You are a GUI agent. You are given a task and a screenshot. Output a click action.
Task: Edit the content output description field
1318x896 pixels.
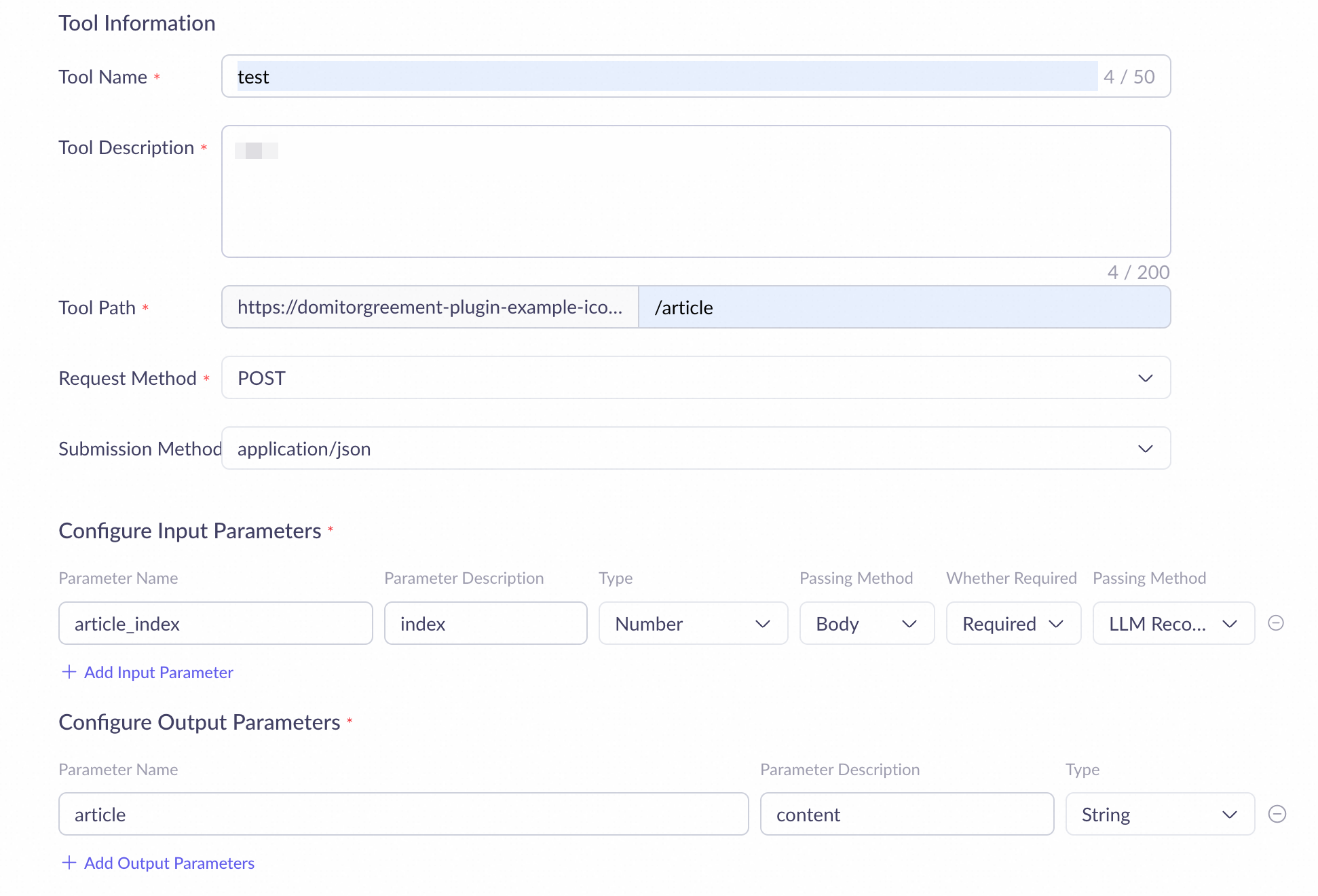coord(906,815)
